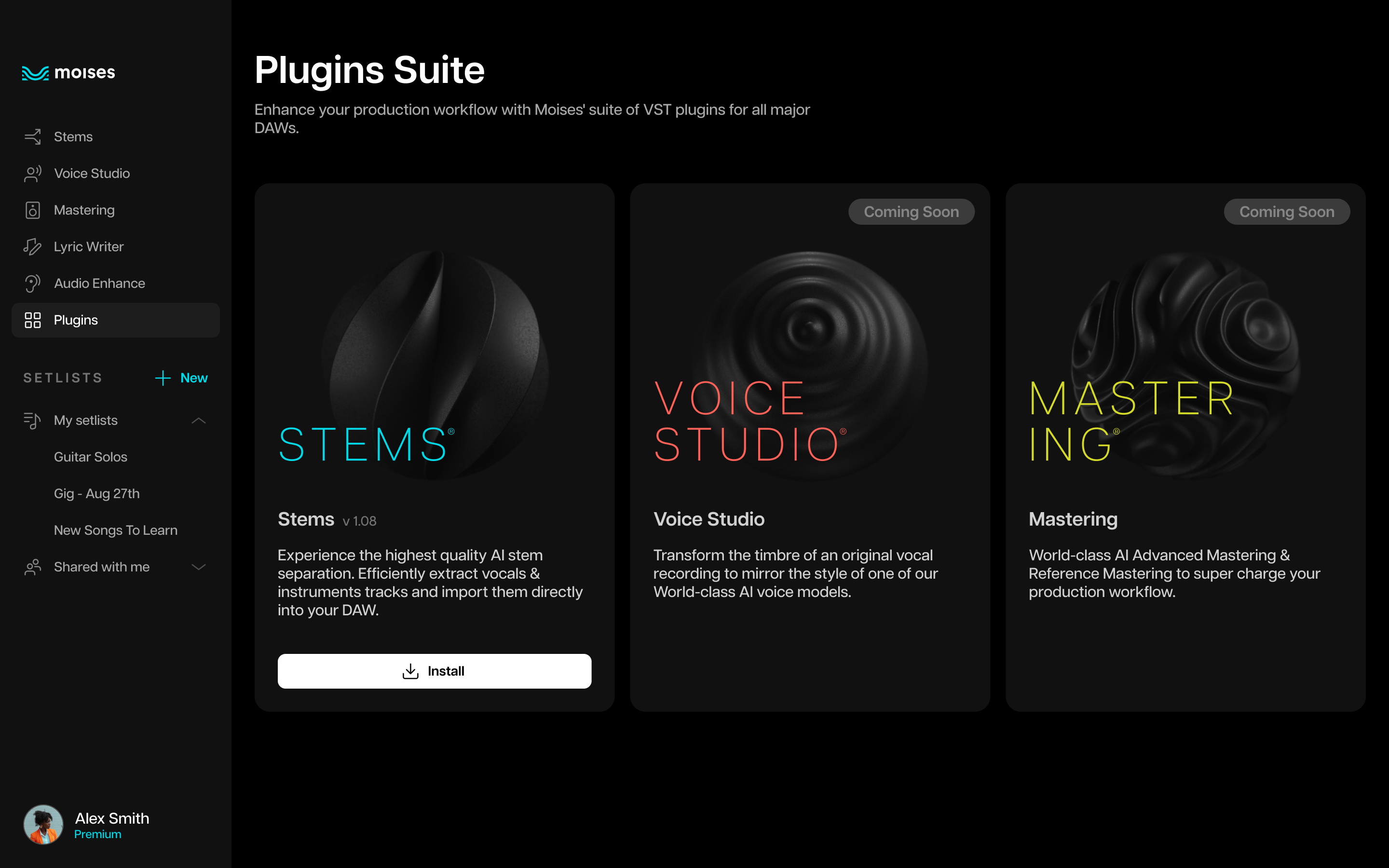Screen dimensions: 1389x868
Task: Click the Shared with me people icon
Action: point(33,567)
